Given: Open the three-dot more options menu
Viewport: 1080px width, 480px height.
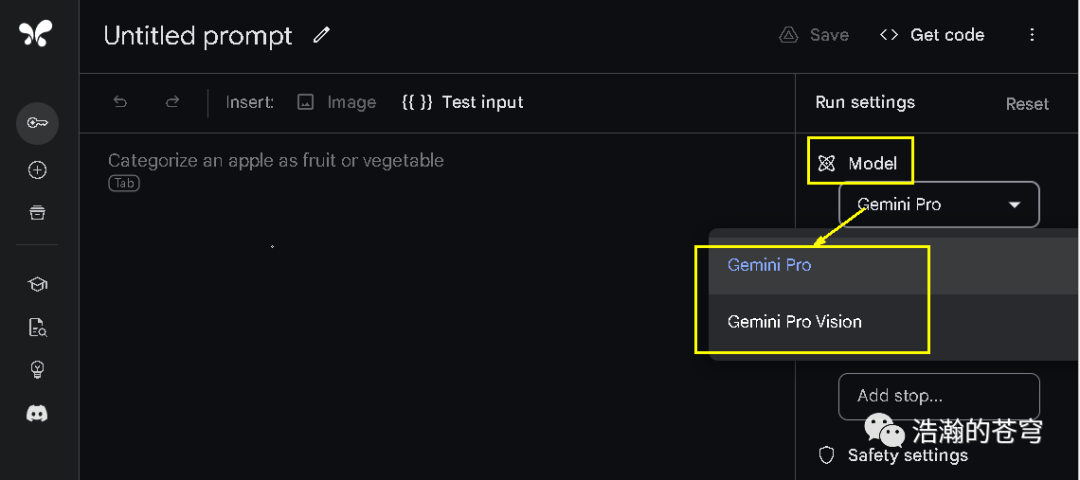Looking at the screenshot, I should pyautogui.click(x=1032, y=35).
